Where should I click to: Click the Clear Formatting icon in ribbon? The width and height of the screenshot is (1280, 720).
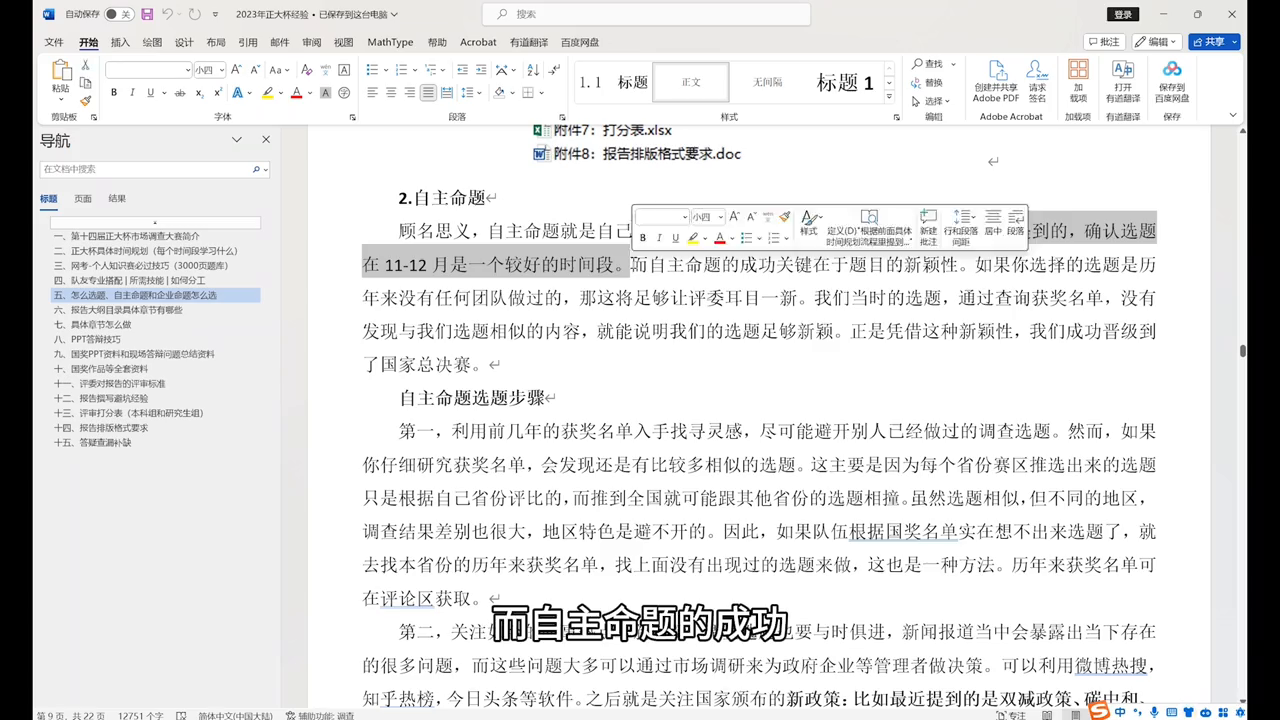(x=307, y=70)
